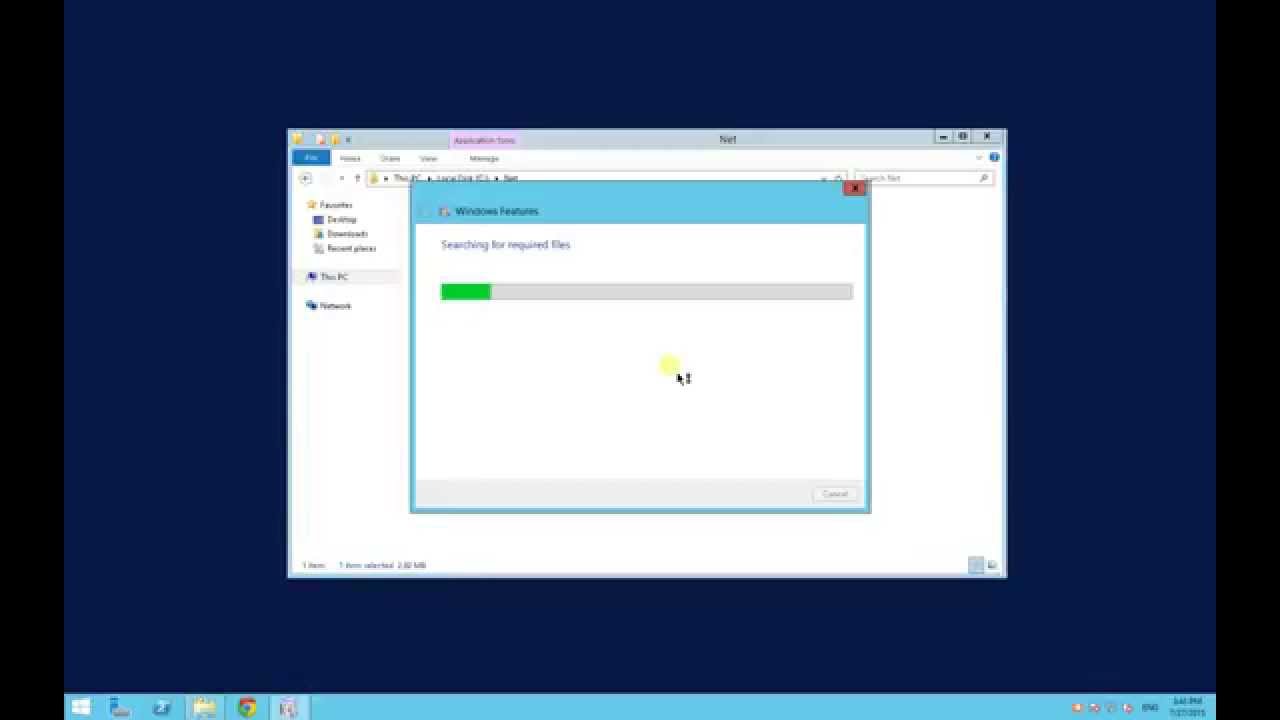Open Google Chrome from taskbar

247,707
